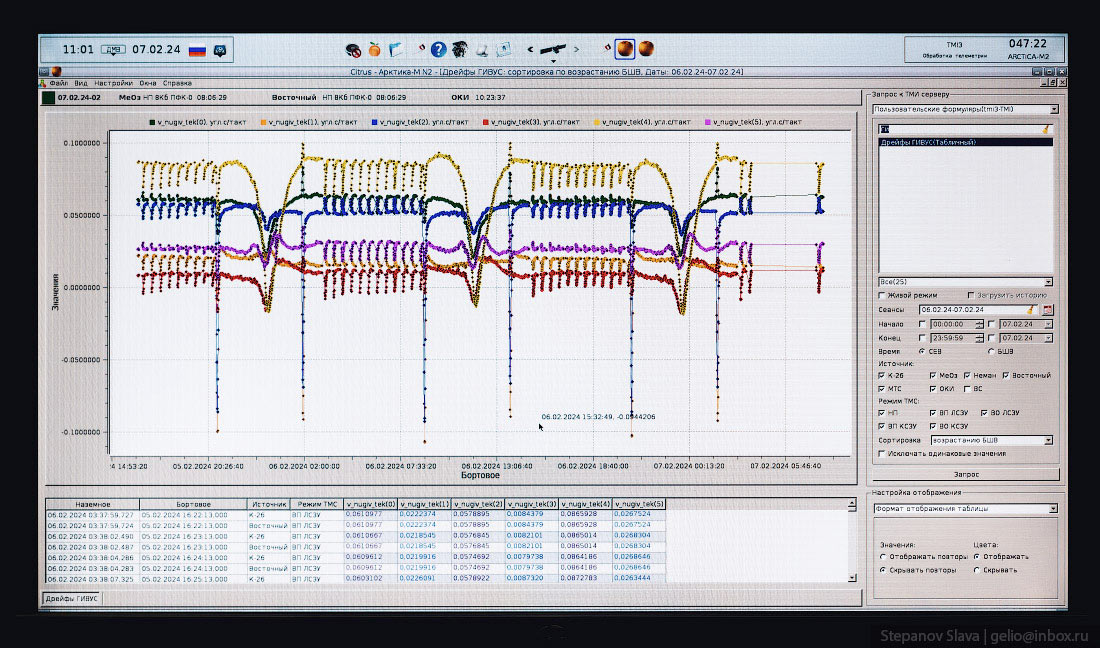The width and height of the screenshot is (1100, 648).
Task: Expand the Сортировка dropdown
Action: pos(1048,439)
